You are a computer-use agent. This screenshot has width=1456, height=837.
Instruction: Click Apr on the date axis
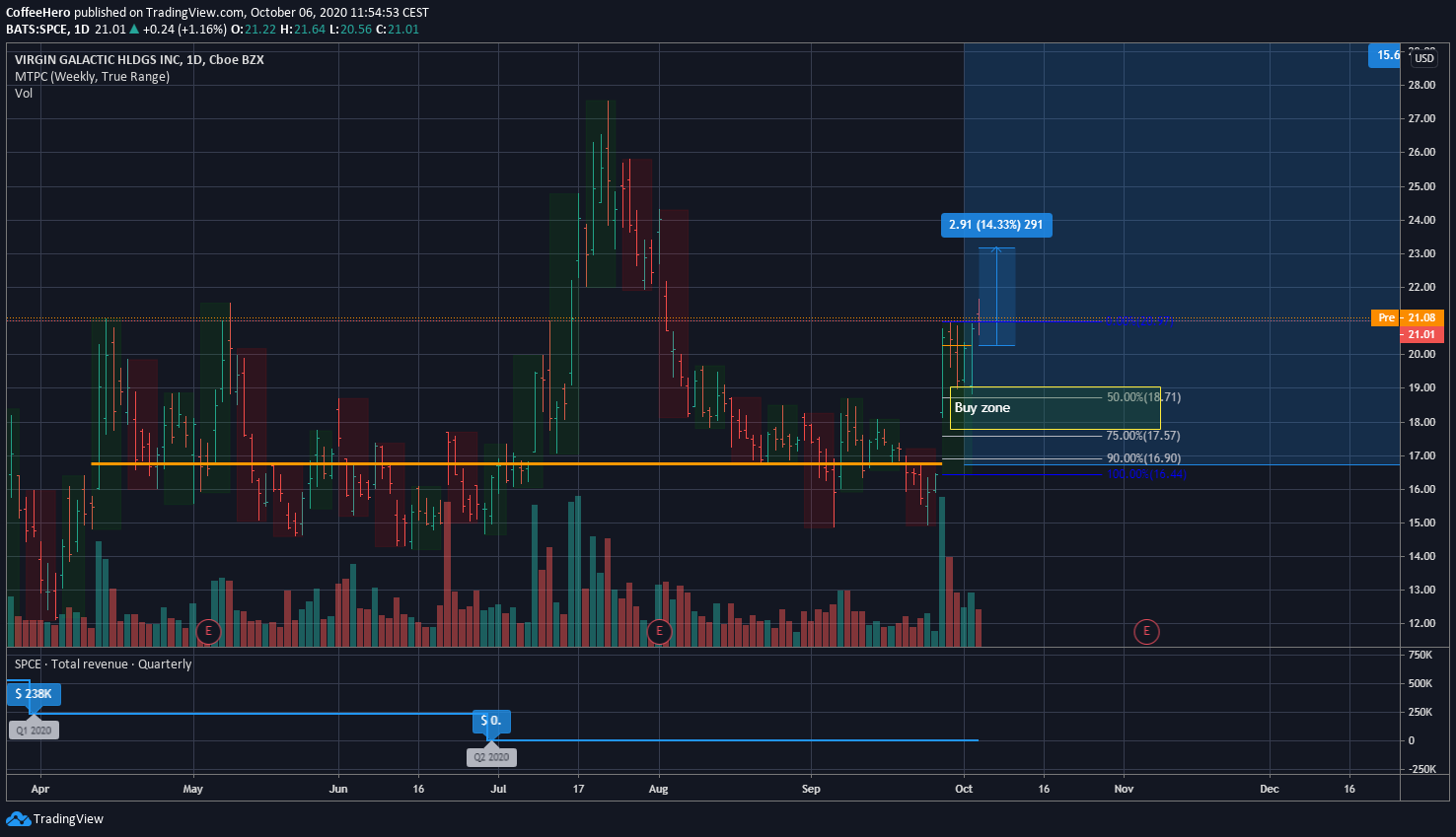click(39, 789)
